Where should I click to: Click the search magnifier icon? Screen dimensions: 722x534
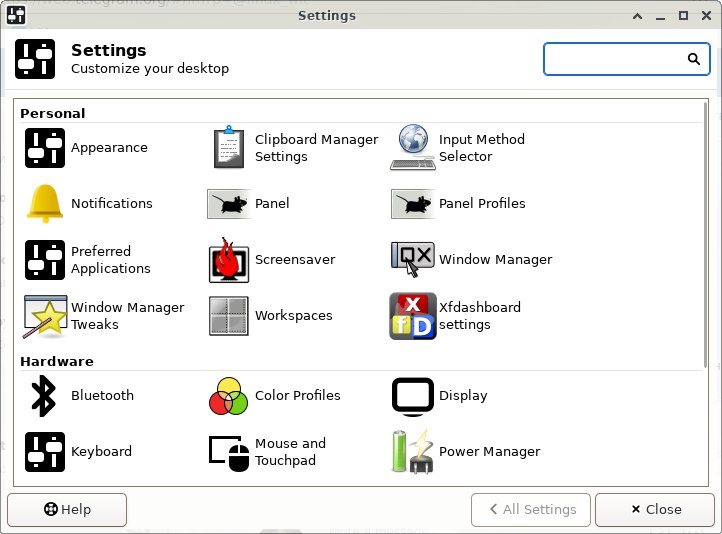[x=694, y=59]
